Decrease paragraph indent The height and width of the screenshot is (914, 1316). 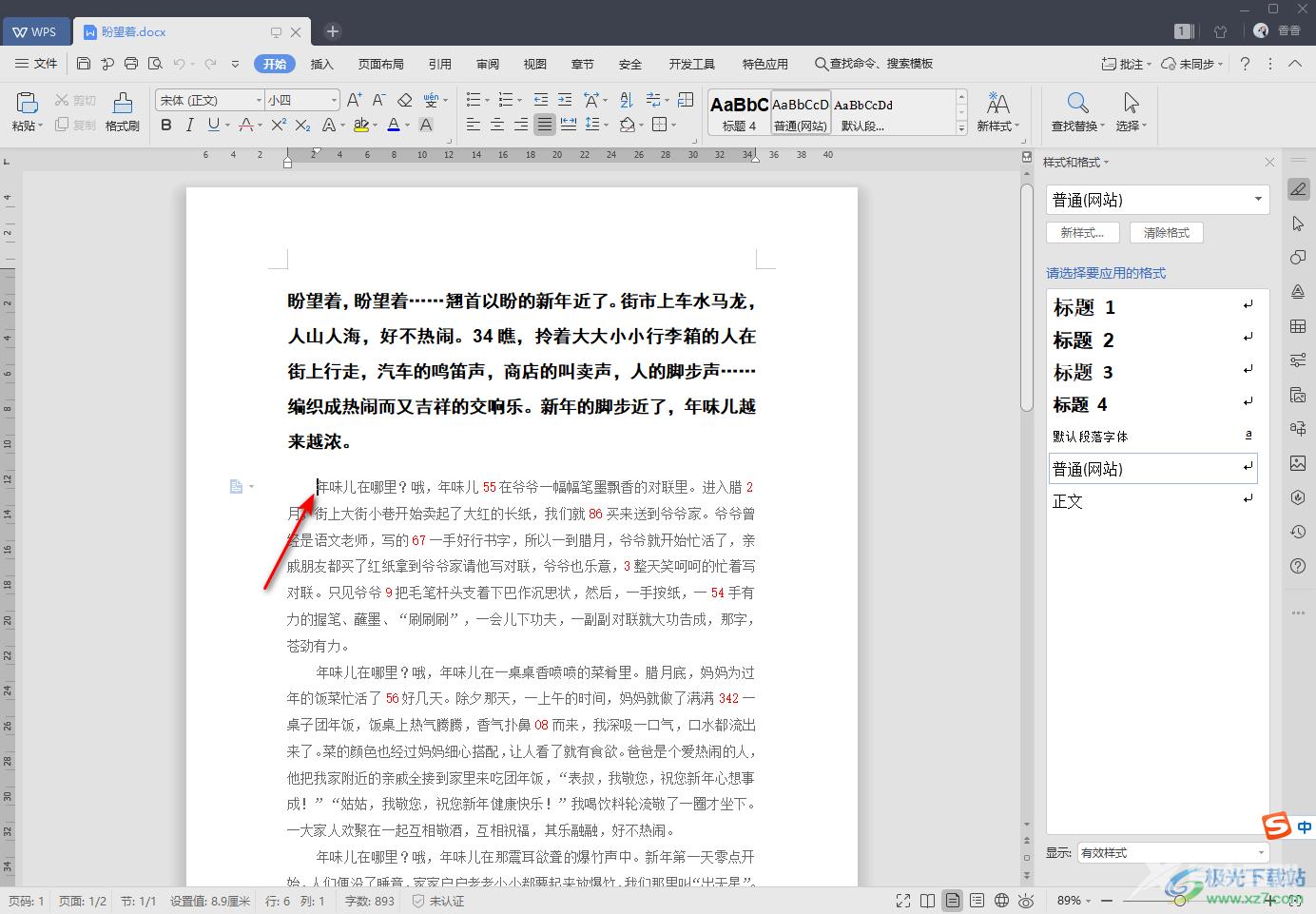(541, 99)
